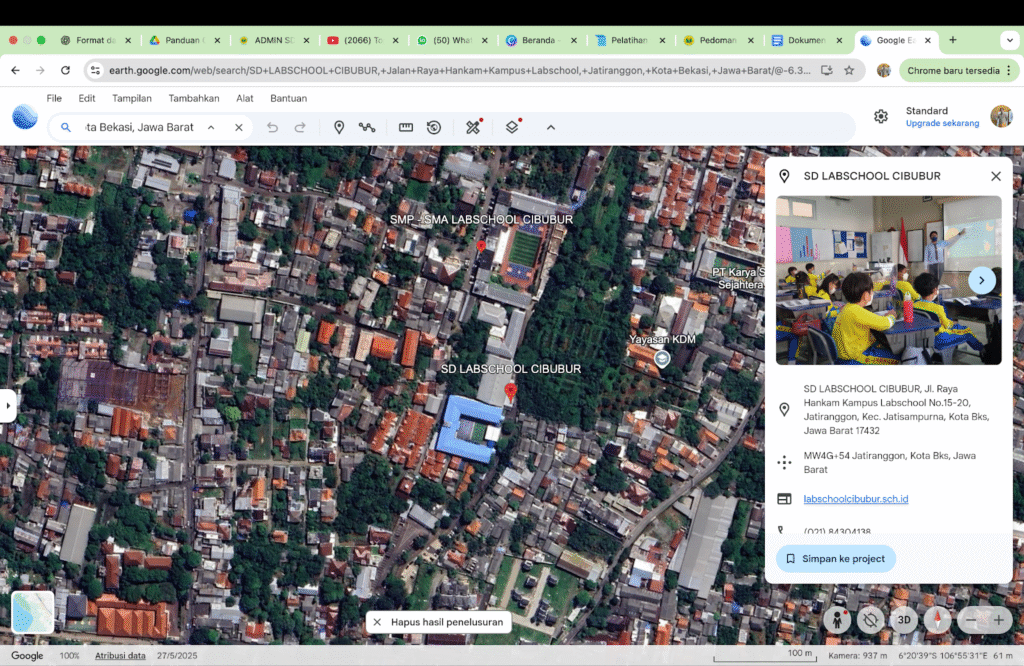Open the Tampilan menu
This screenshot has height=666, width=1024.
[x=131, y=98]
